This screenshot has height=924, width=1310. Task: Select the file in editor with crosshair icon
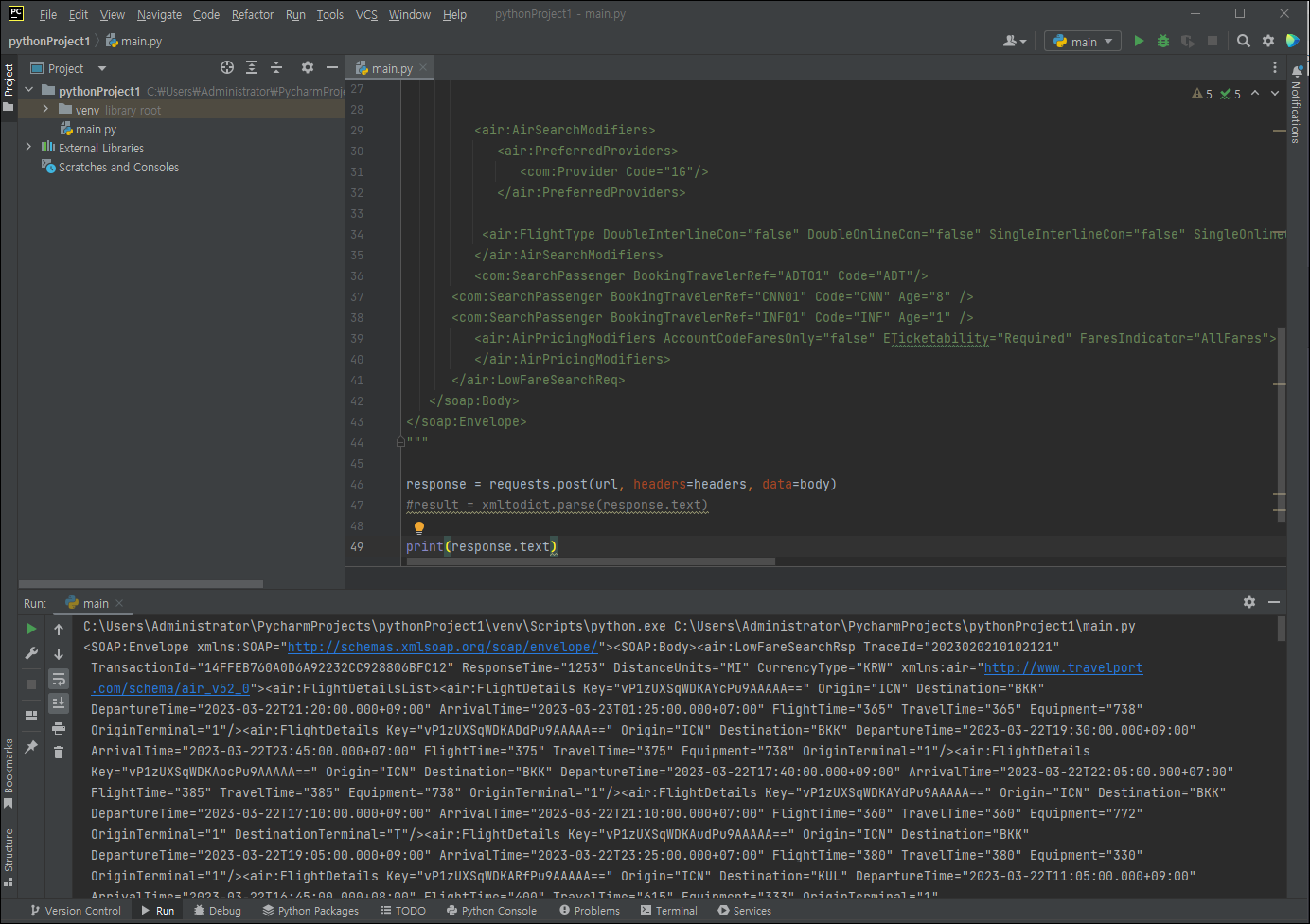tap(226, 67)
